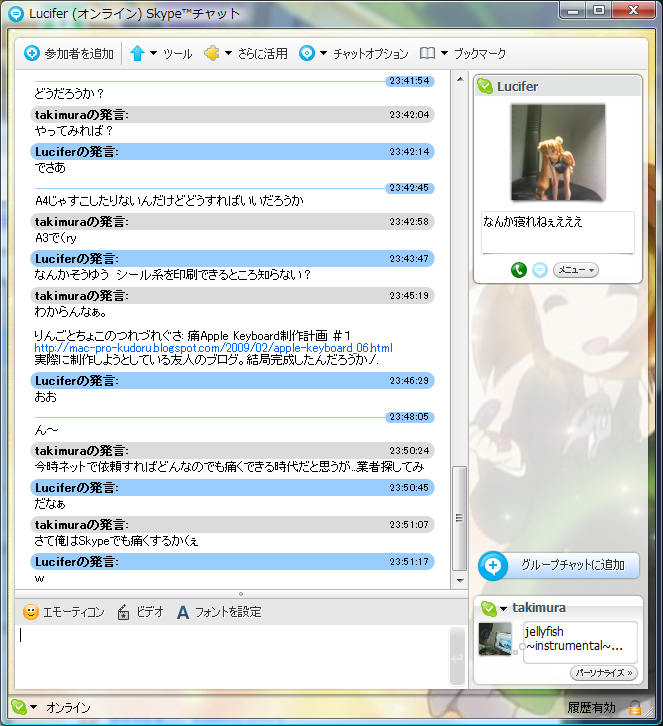Click takimura's avatar thumbnail
Viewport: 663px width, 726px height.
(x=495, y=639)
